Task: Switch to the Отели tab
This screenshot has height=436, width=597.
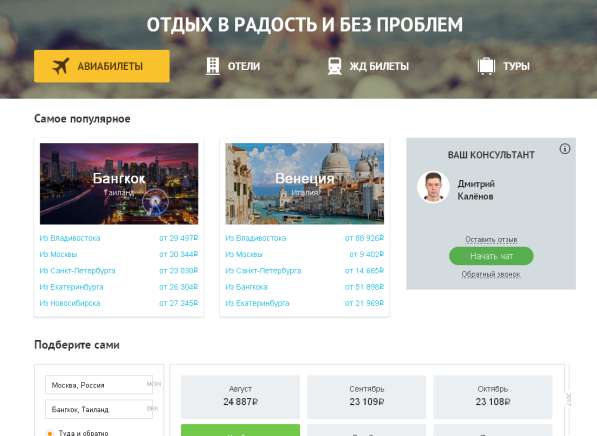Action: coord(233,66)
